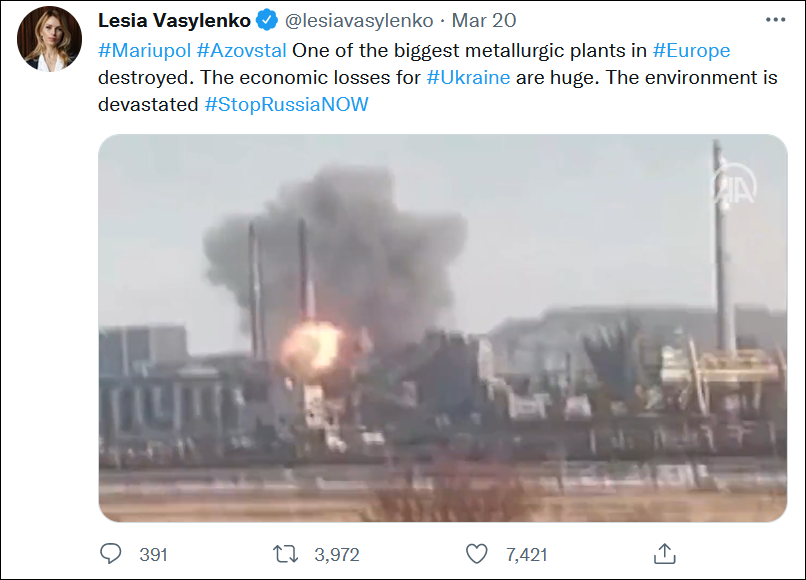806x580 pixels.
Task: Click the @lesiavasylenko handle
Action: coord(360,20)
